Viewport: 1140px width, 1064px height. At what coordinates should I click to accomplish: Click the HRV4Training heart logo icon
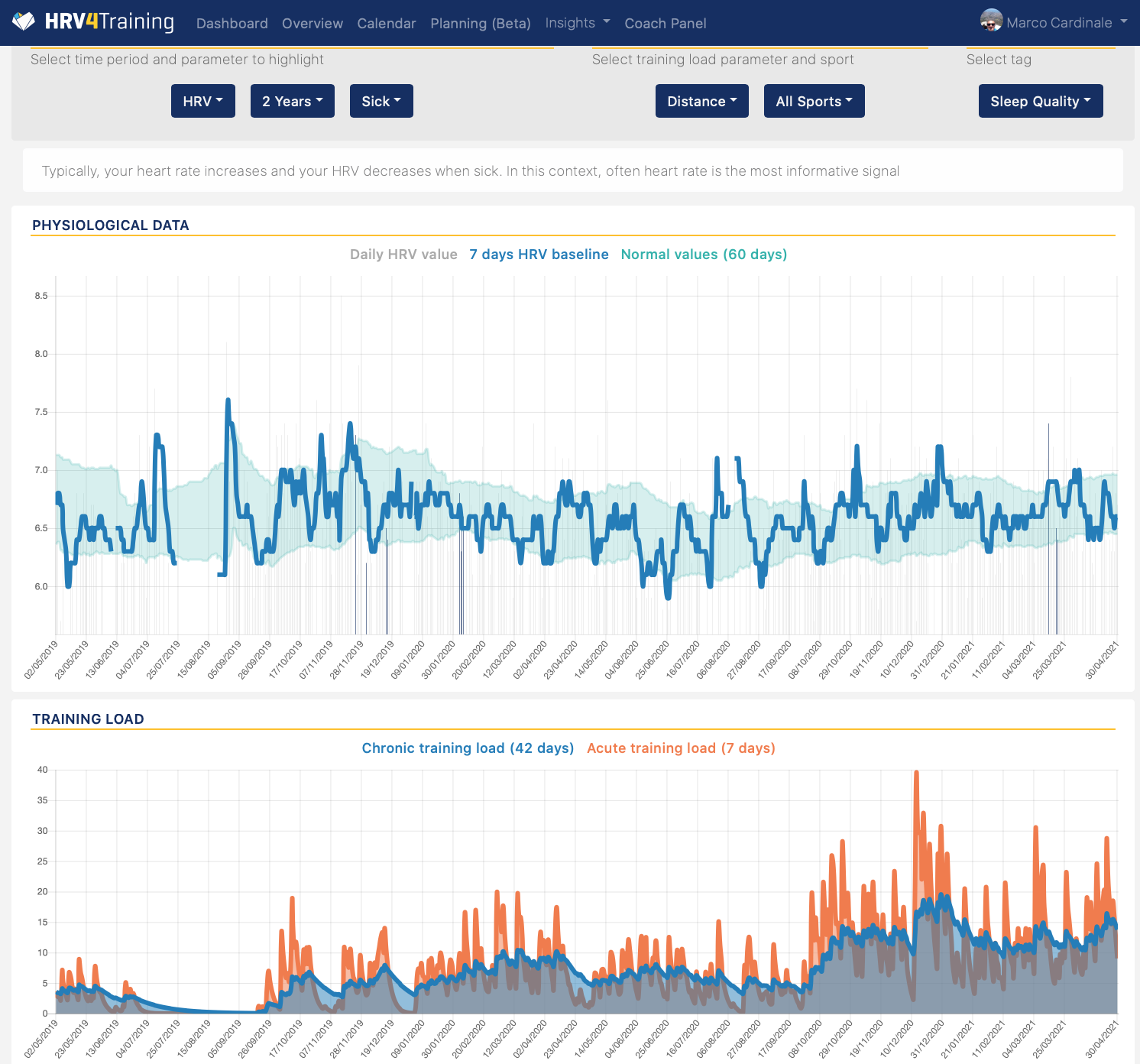24,21
